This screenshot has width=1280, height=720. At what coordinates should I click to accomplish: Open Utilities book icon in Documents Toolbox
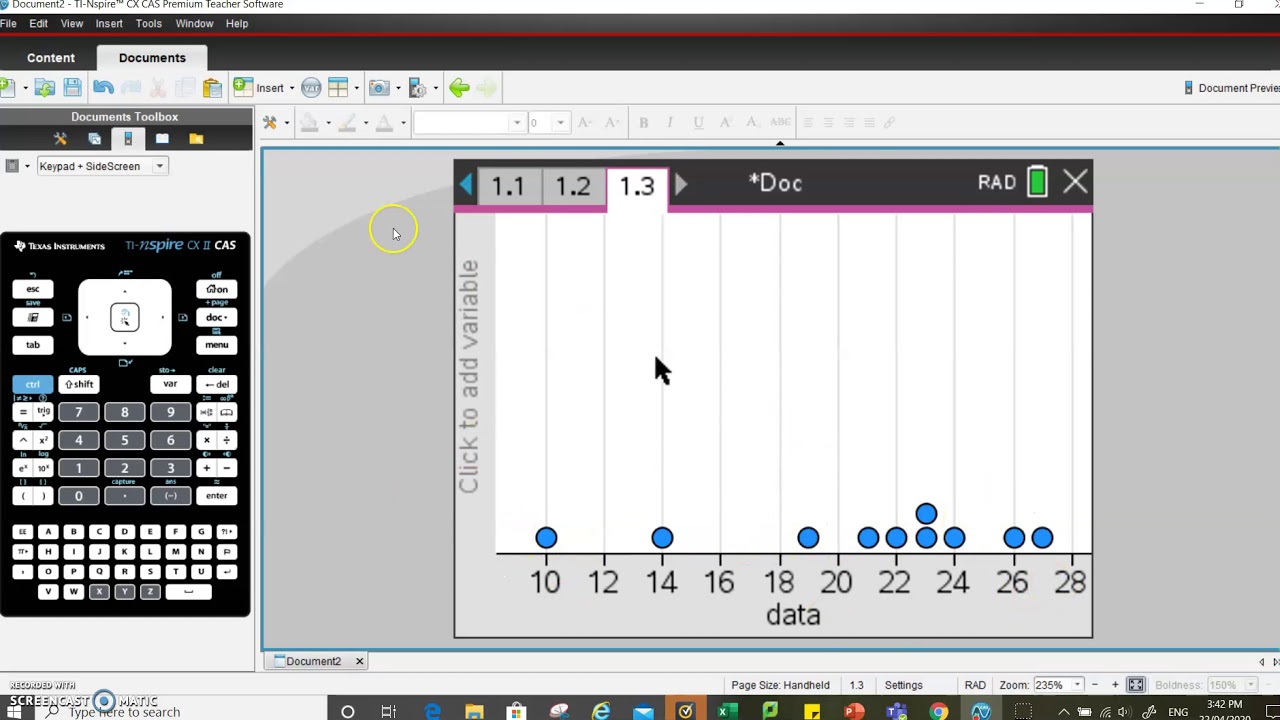162,139
